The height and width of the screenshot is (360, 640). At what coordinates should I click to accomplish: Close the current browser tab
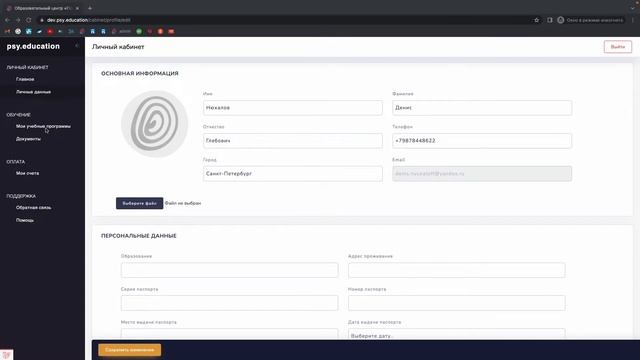coord(77,8)
